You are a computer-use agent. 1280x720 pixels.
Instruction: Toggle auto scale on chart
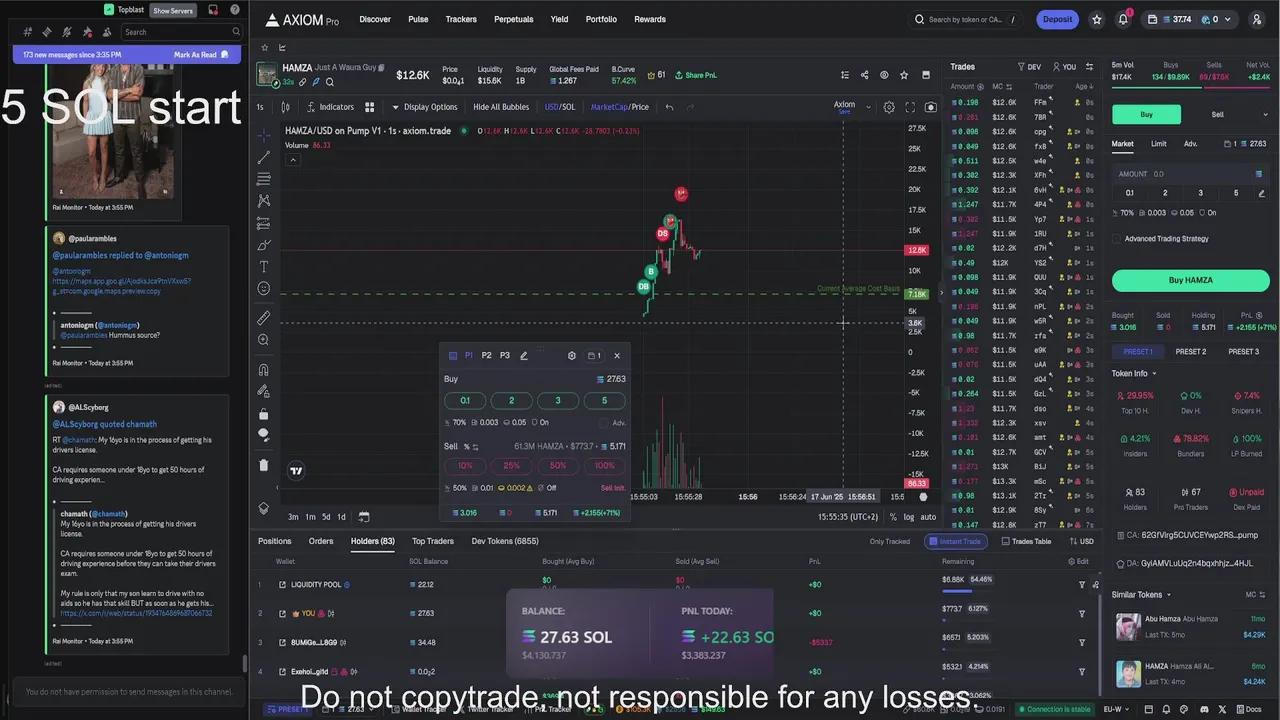click(928, 517)
